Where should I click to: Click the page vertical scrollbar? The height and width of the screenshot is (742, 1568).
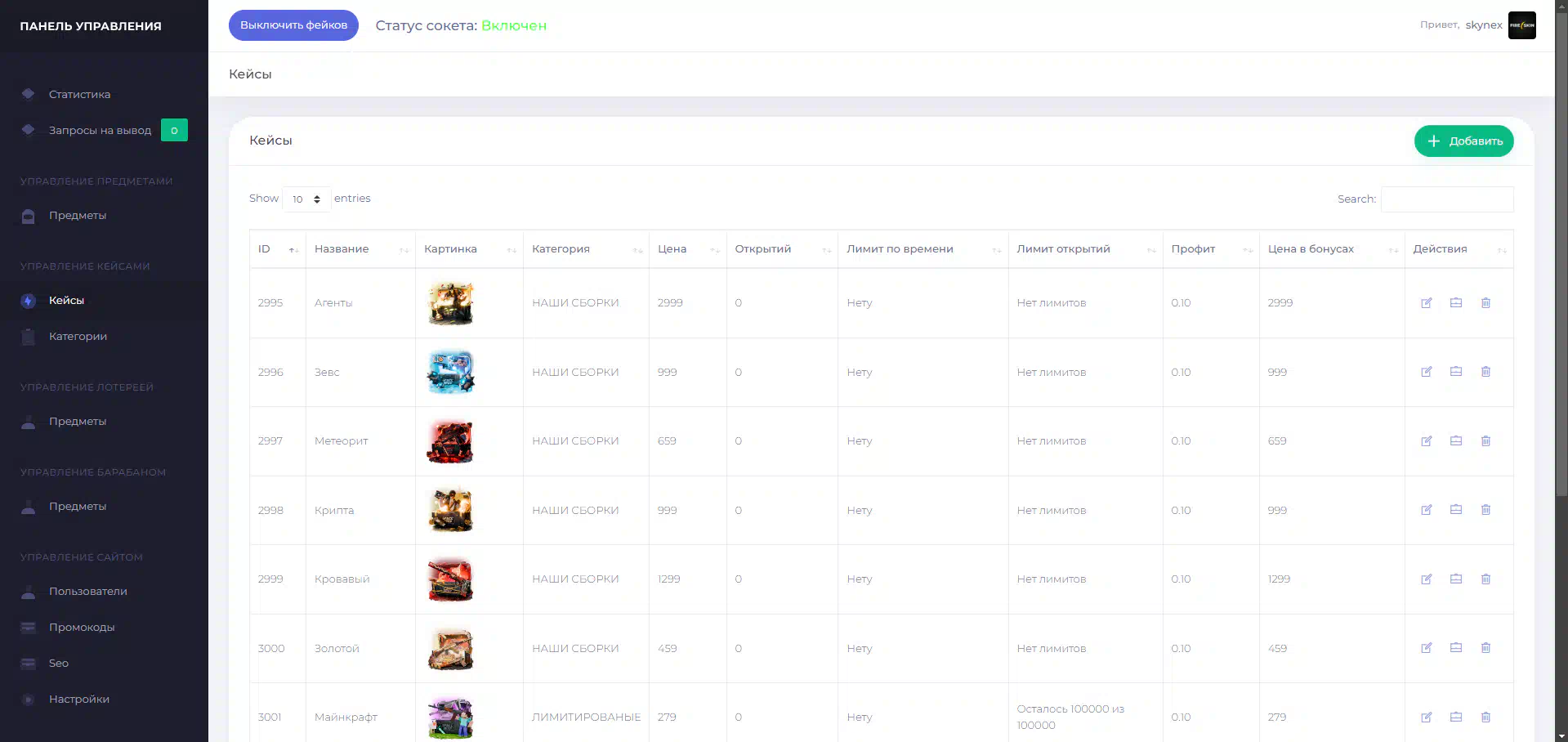(x=1561, y=327)
